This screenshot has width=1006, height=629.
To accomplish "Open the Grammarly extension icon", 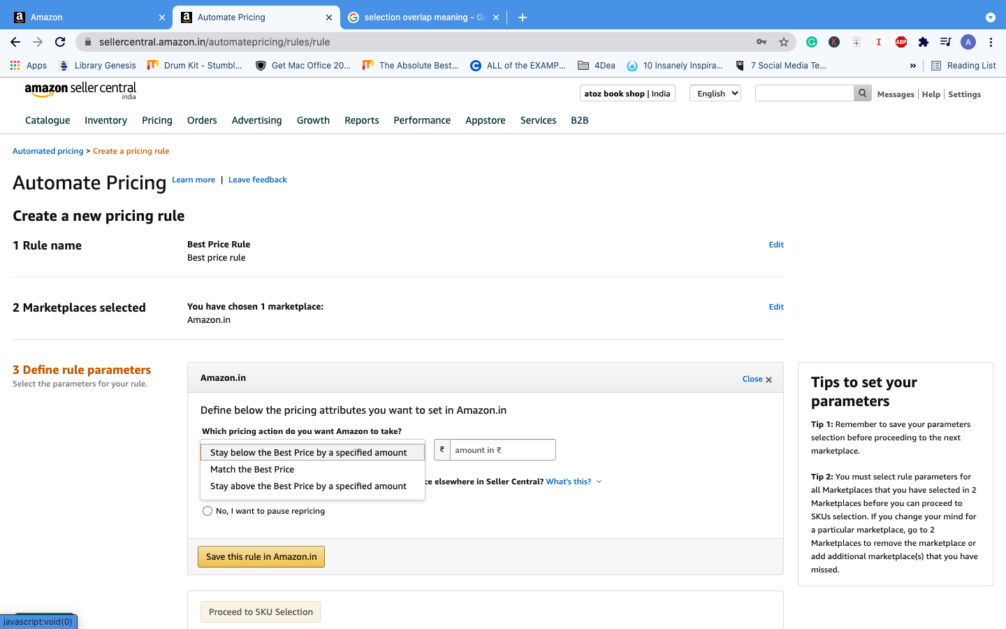I will (812, 42).
